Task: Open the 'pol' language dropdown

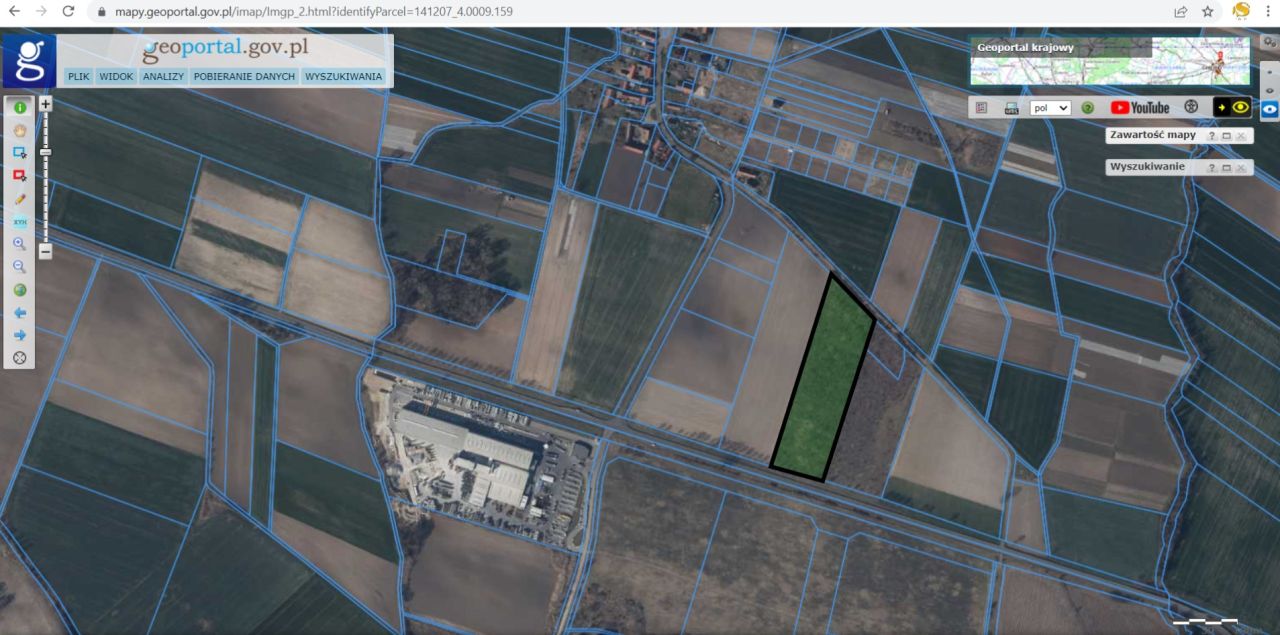Action: click(x=1050, y=108)
